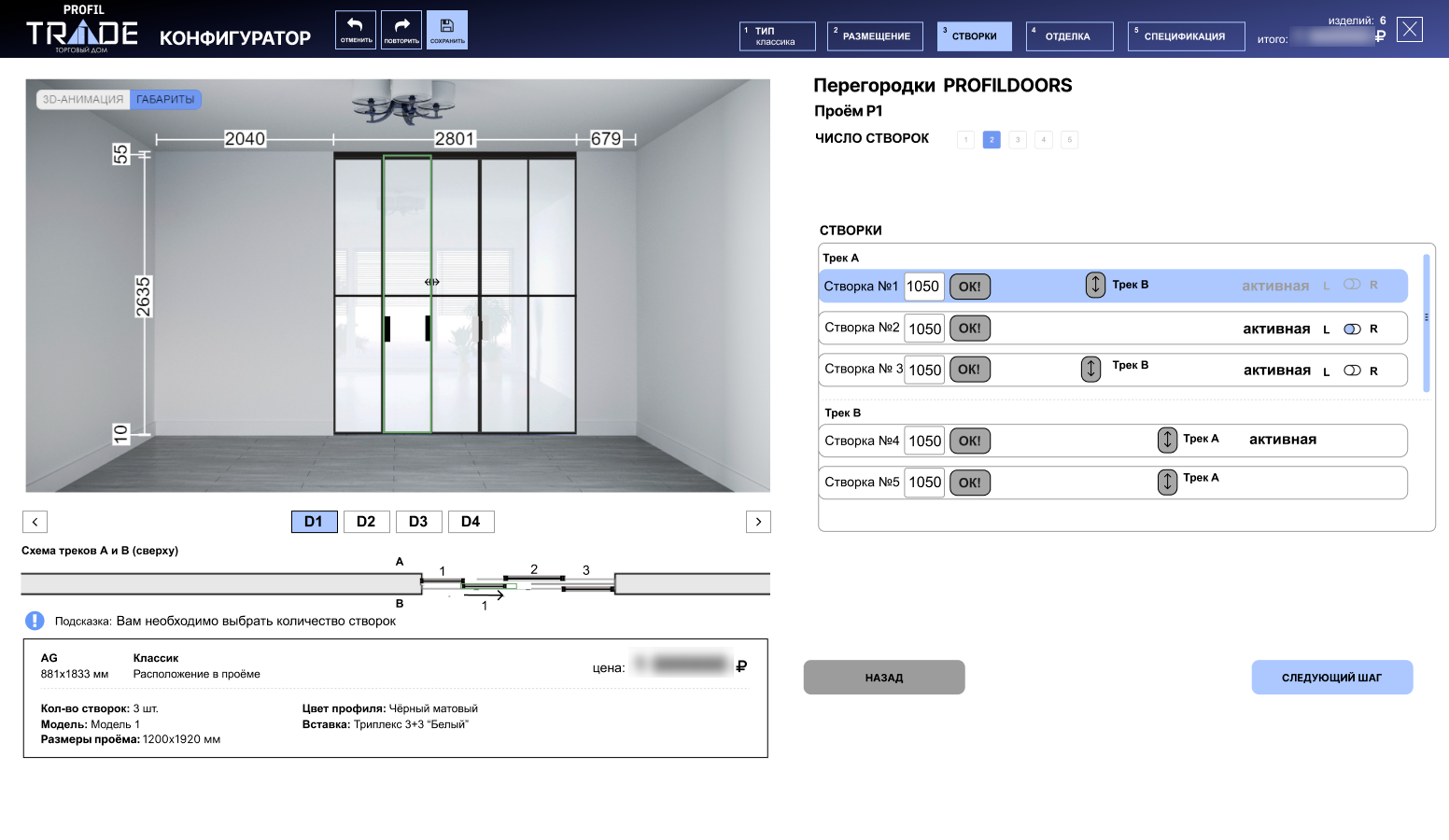Set number of leaves to 3

coord(1018,139)
